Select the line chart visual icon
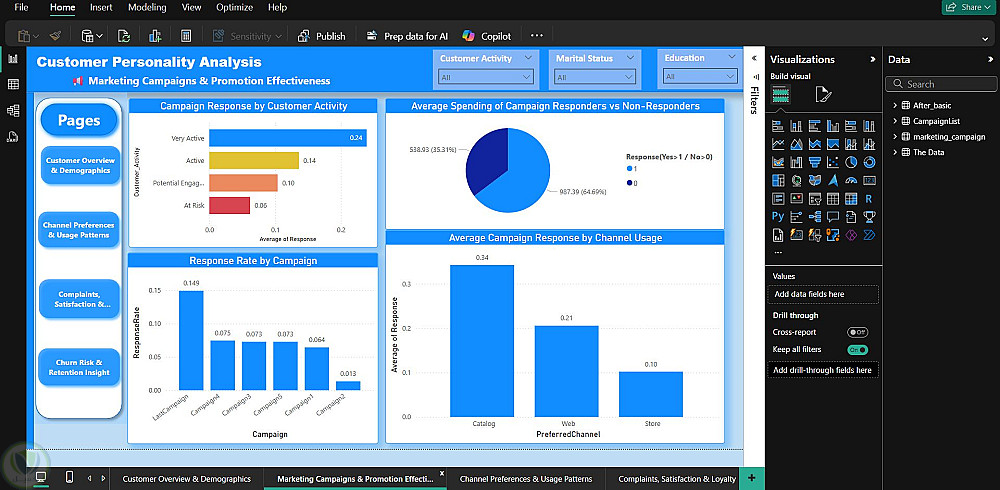The image size is (1000, 490). click(x=777, y=144)
